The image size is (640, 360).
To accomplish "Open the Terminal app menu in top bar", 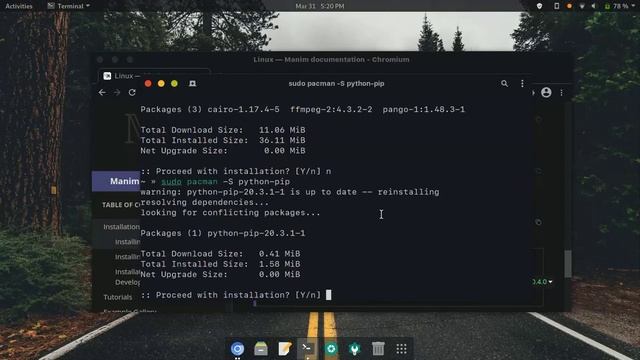I will [68, 6].
